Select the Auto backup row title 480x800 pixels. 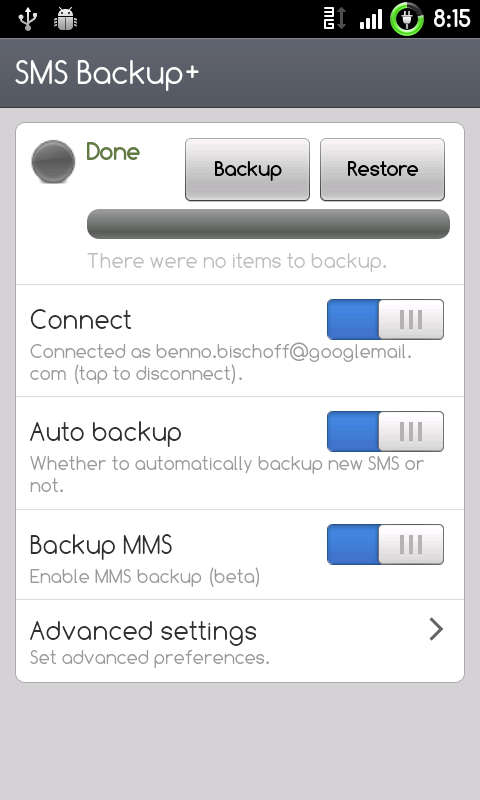click(x=106, y=433)
